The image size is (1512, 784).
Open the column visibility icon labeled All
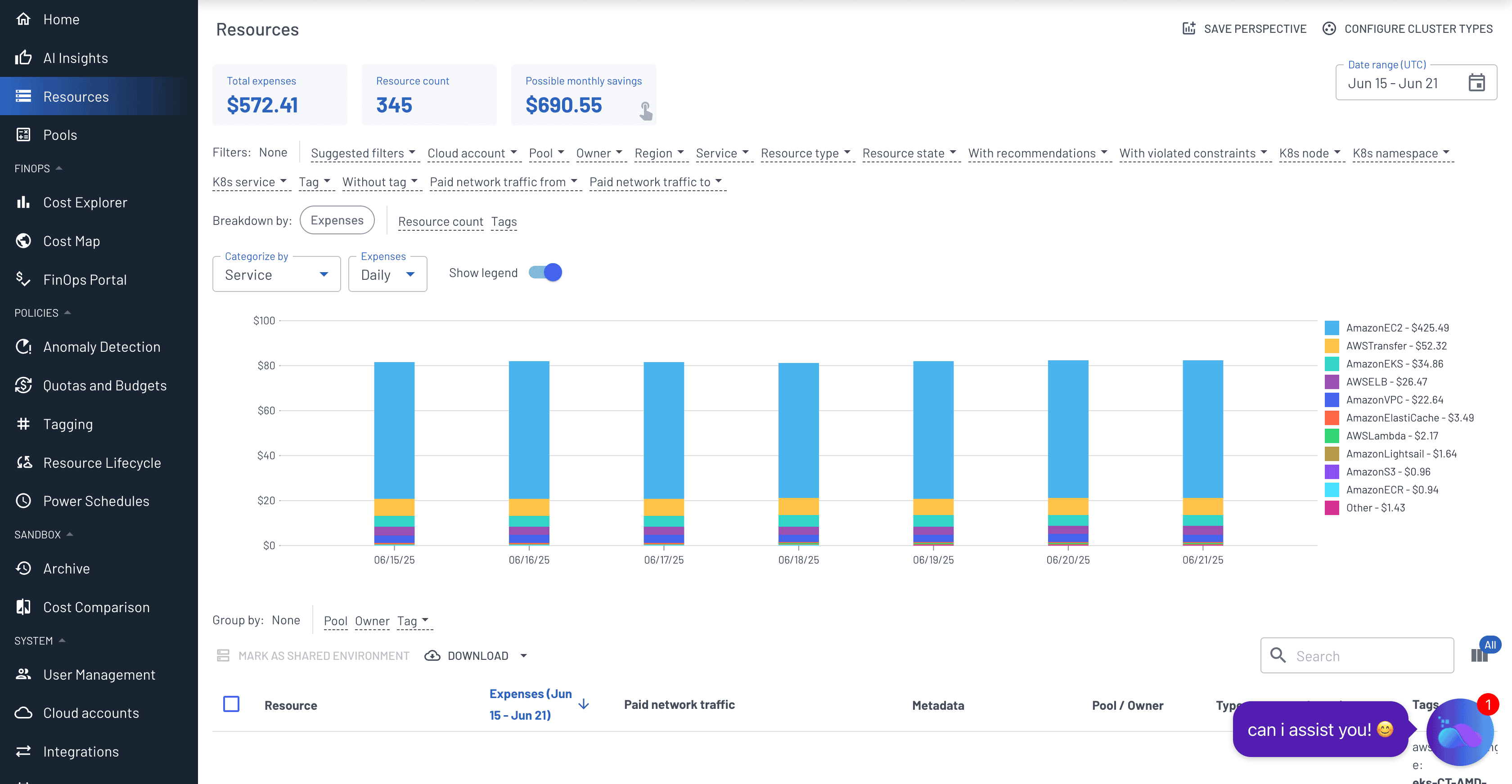(x=1480, y=655)
